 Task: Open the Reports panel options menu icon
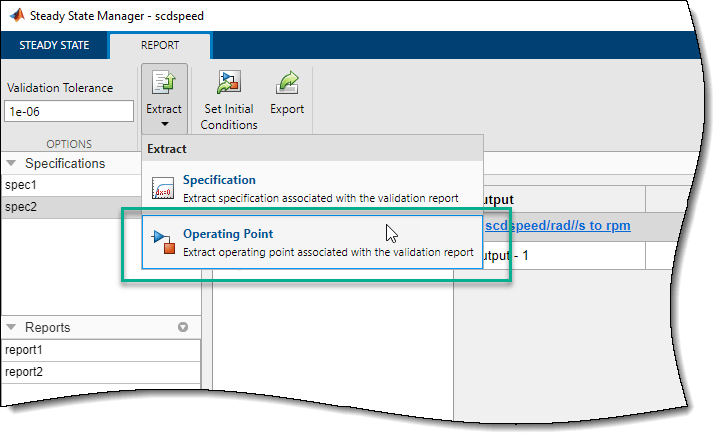(x=183, y=327)
